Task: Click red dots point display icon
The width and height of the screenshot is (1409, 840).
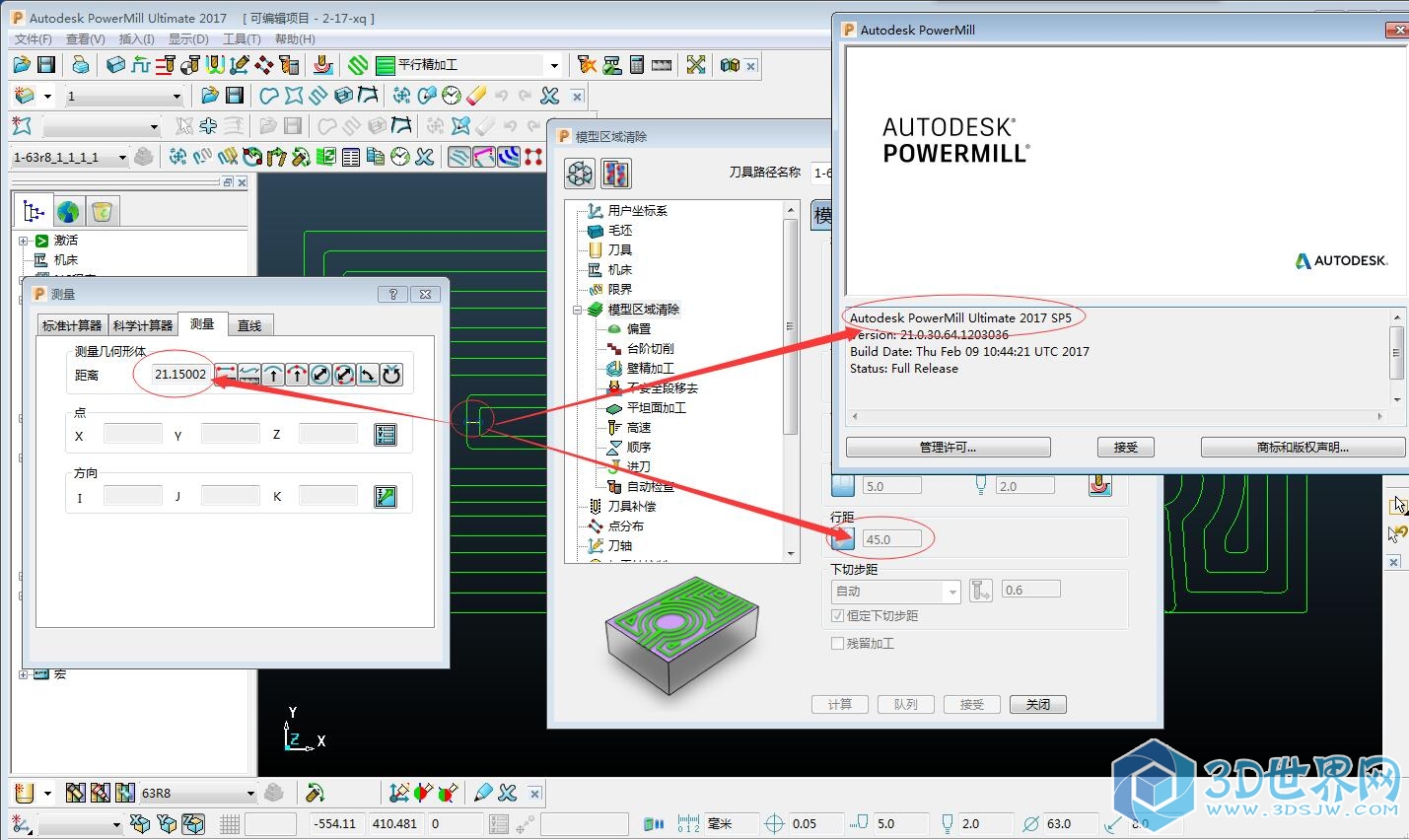Action: [533, 157]
